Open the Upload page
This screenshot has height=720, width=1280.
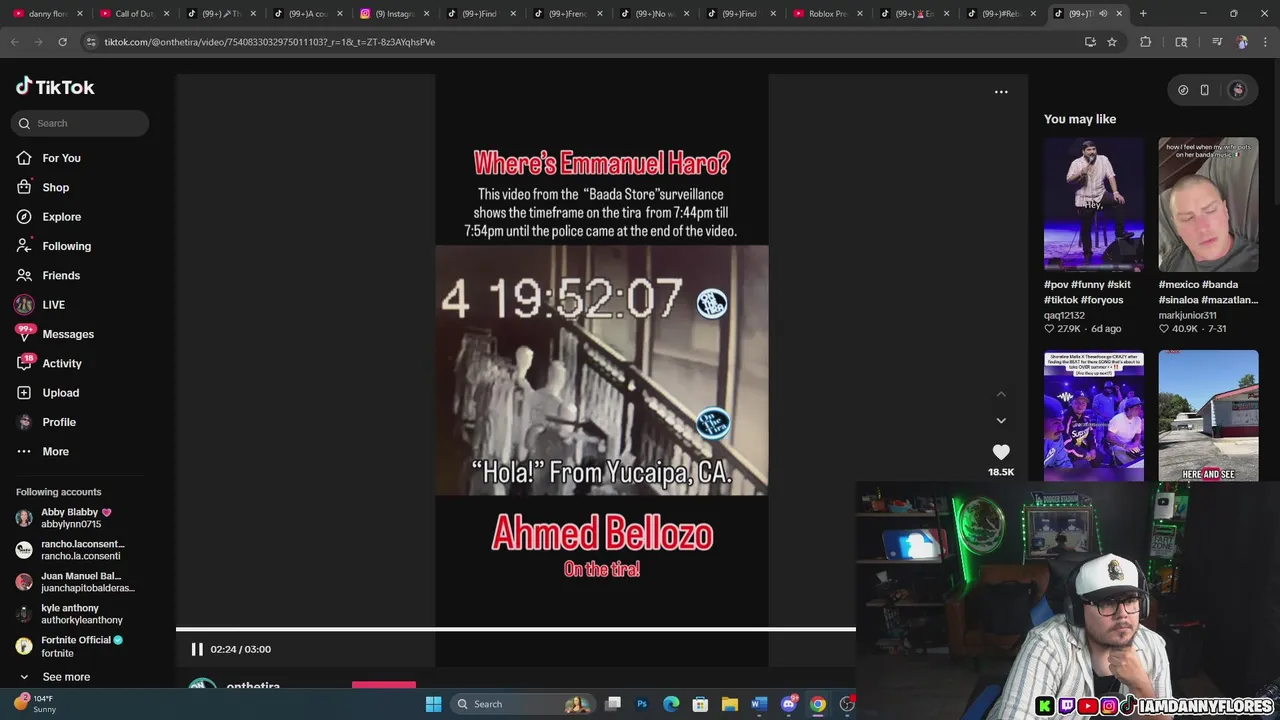click(x=60, y=393)
